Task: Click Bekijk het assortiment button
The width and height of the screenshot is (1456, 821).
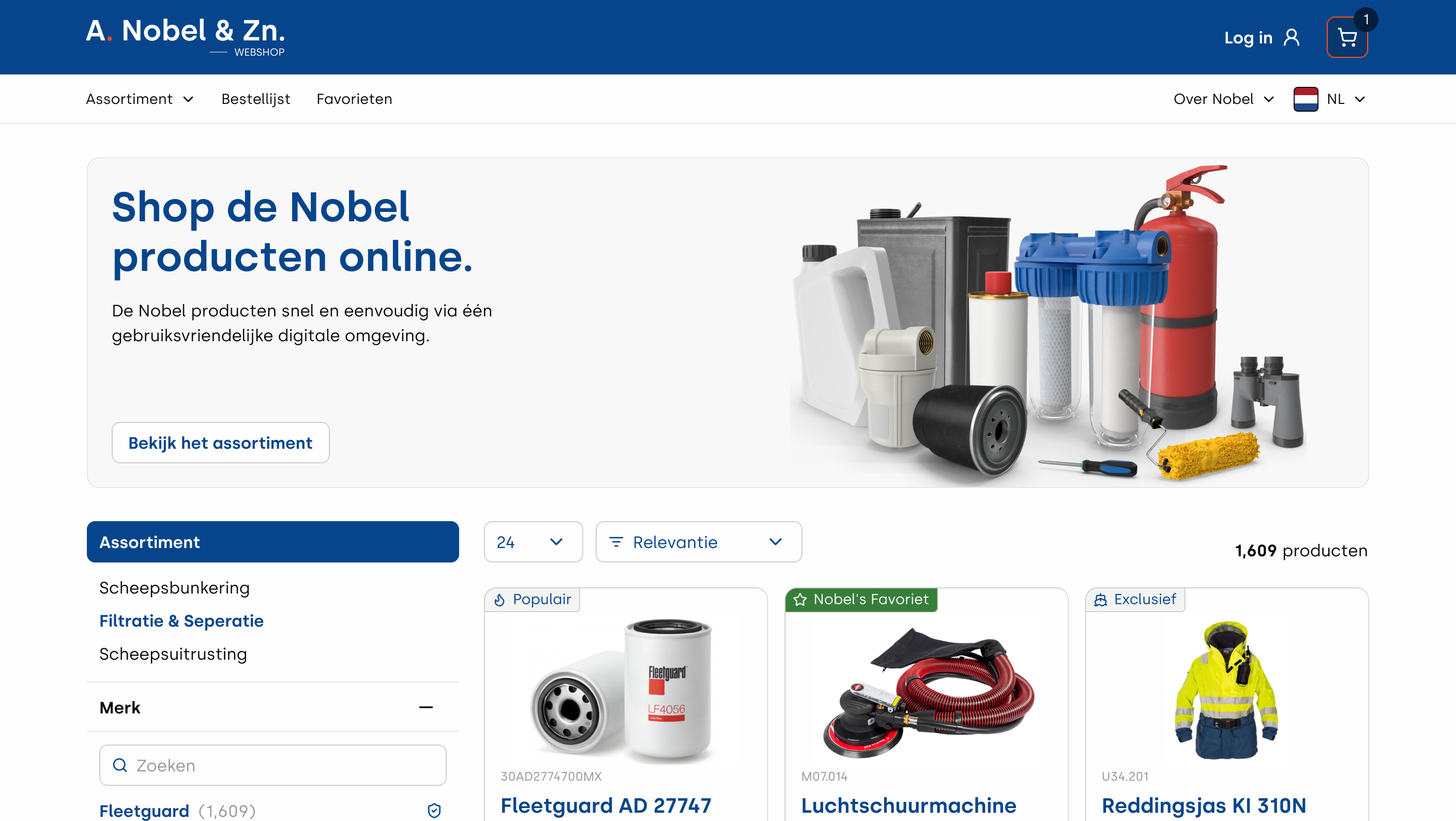Action: tap(220, 443)
